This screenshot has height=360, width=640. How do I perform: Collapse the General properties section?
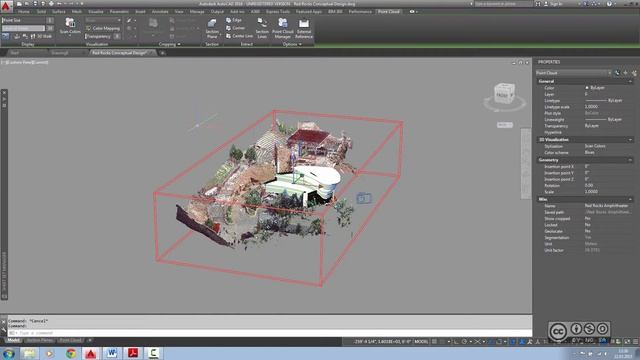coord(630,82)
